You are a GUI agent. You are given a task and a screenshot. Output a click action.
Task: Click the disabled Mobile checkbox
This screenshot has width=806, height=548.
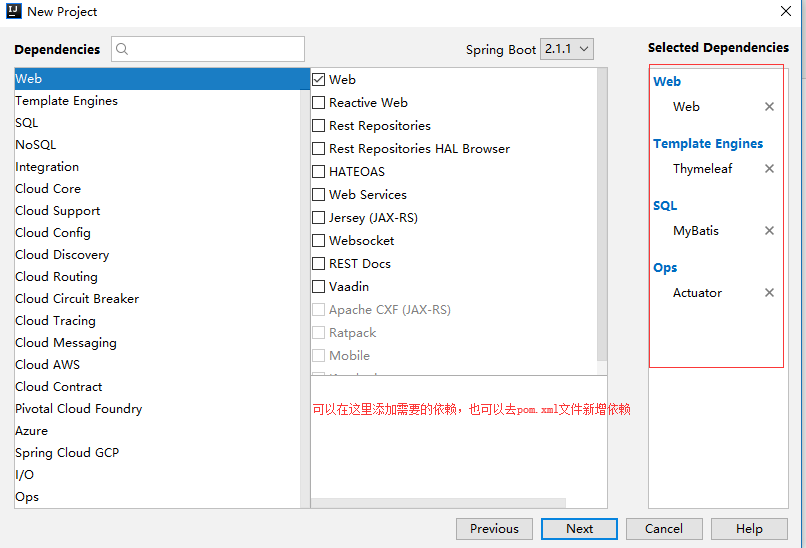point(319,356)
